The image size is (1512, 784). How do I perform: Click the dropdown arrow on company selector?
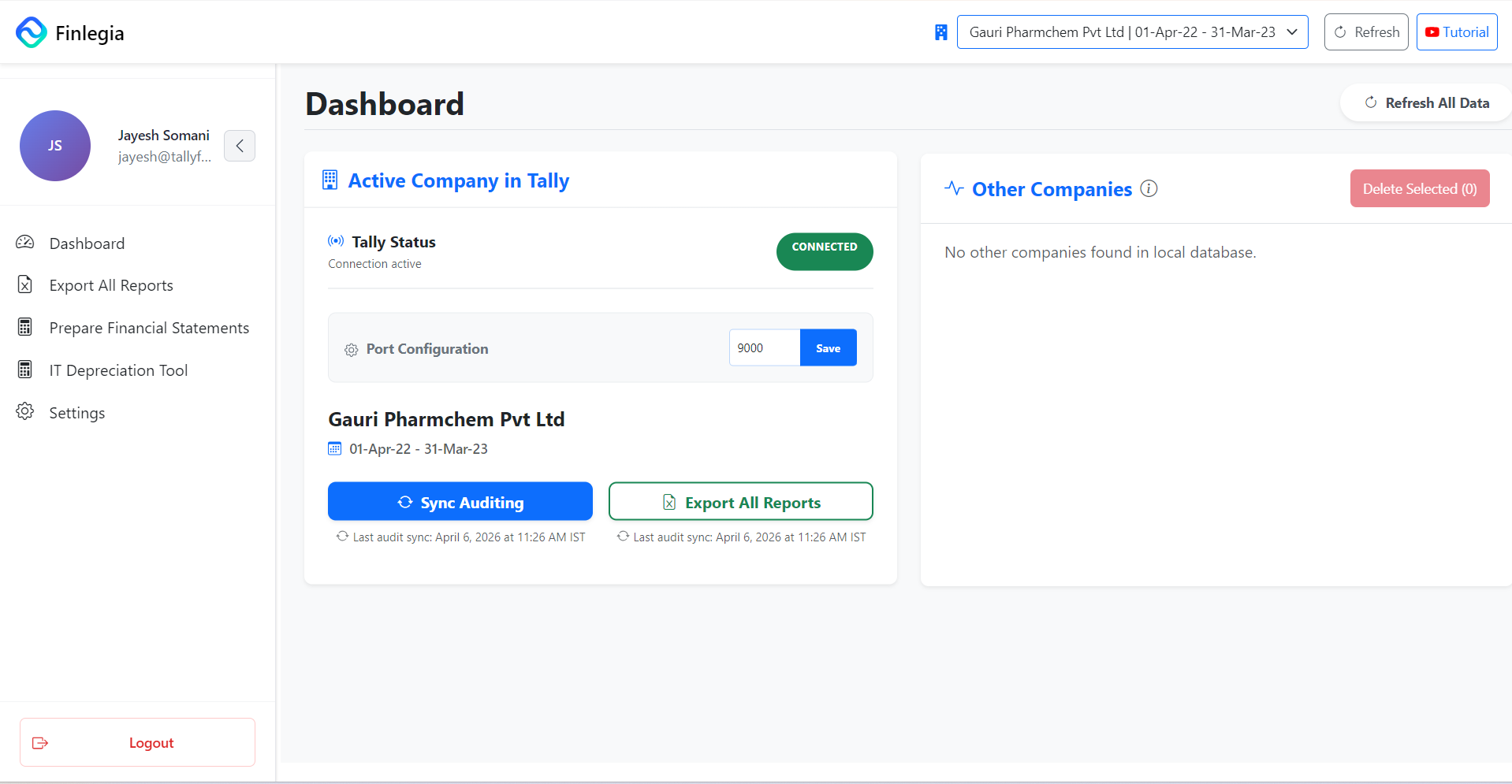1292,32
